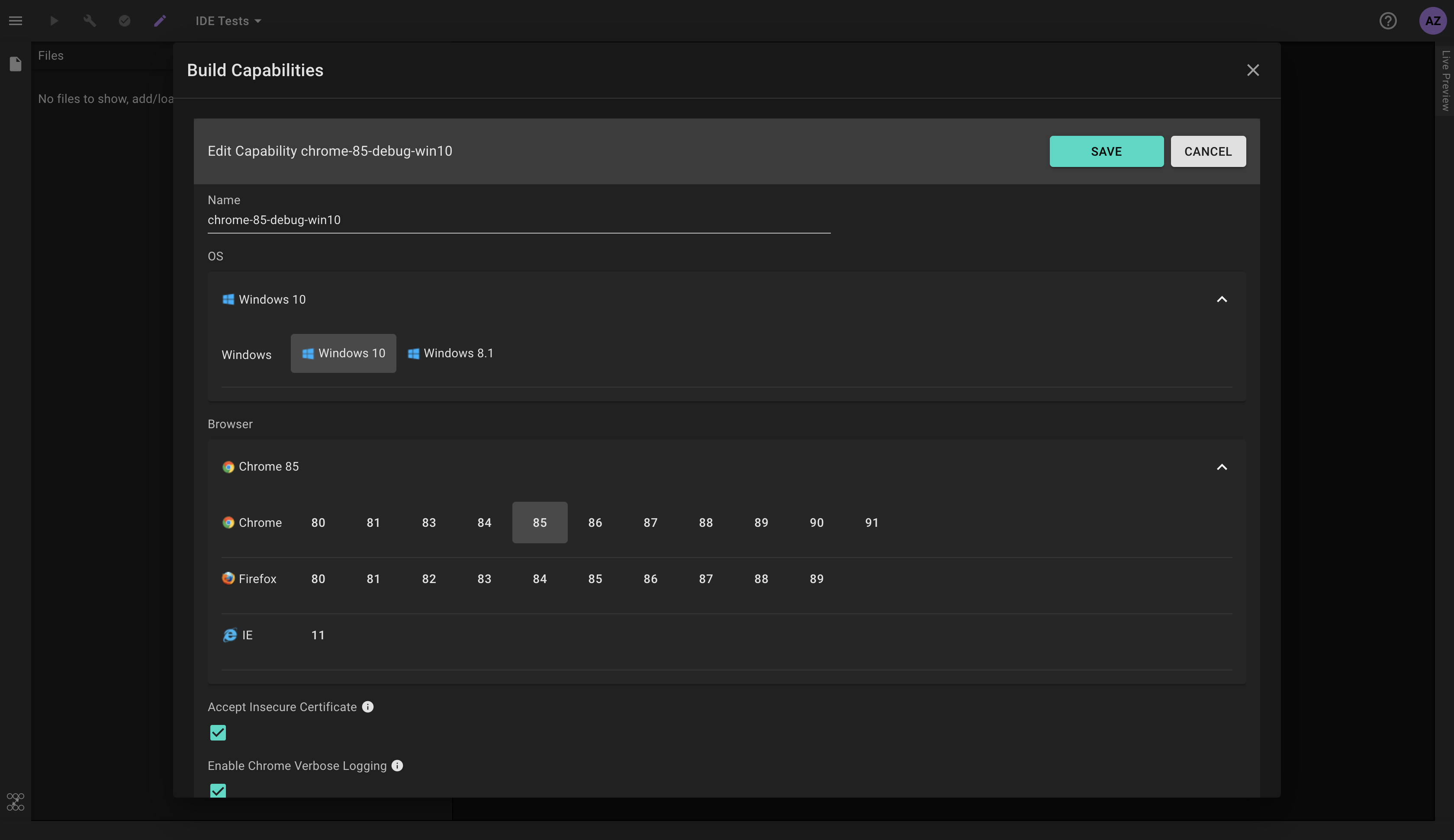Screen dimensions: 1454x840
Task: Choose Chrome version 91
Action: click(x=871, y=523)
